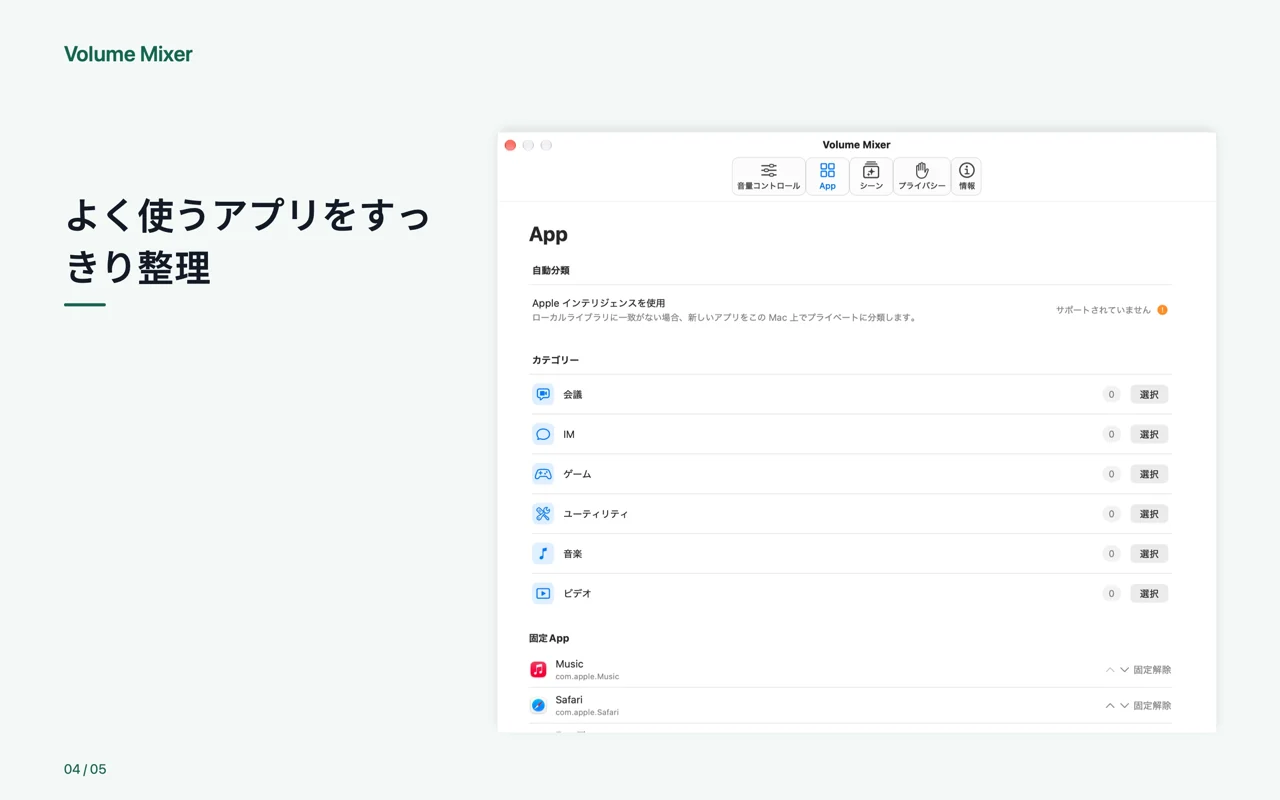Click the 0 count badge for 会議
This screenshot has width=1280, height=800.
click(1110, 394)
